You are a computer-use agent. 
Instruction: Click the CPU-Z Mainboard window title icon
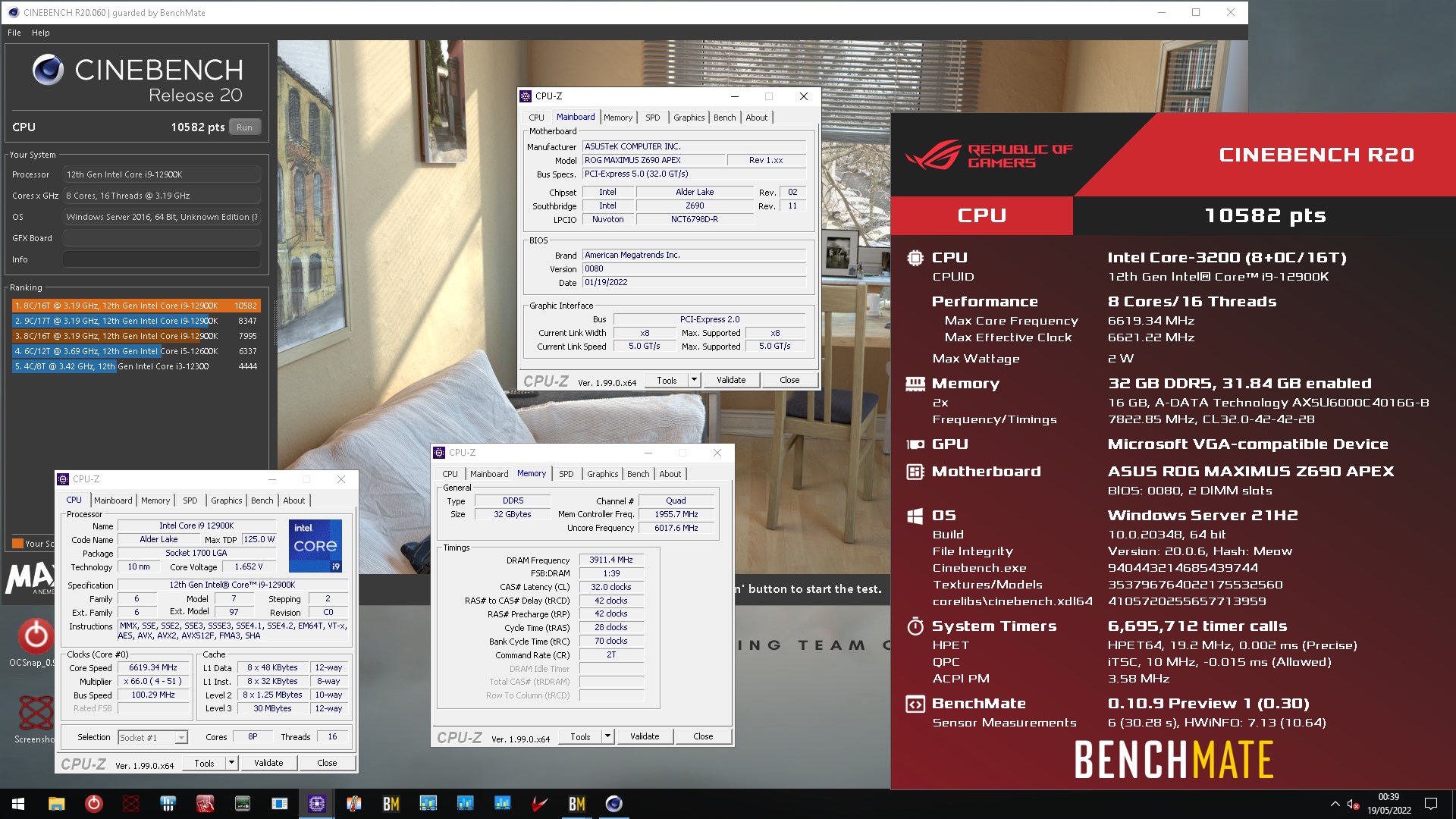coord(526,96)
